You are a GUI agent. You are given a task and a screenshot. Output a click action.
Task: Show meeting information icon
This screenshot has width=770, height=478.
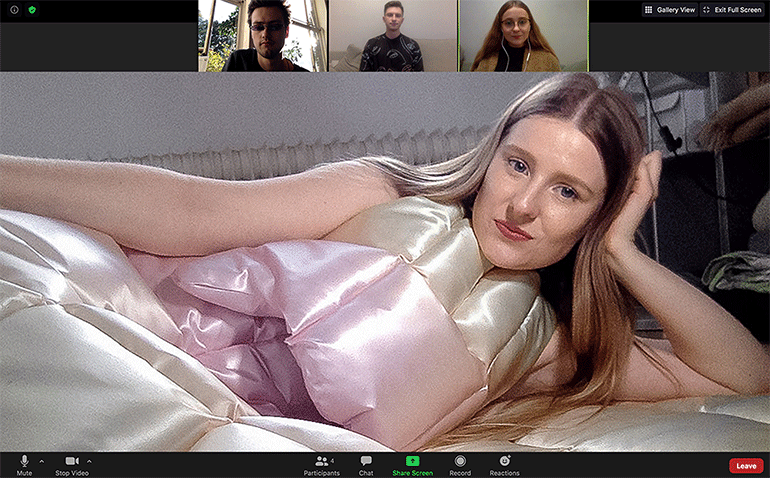[x=14, y=10]
